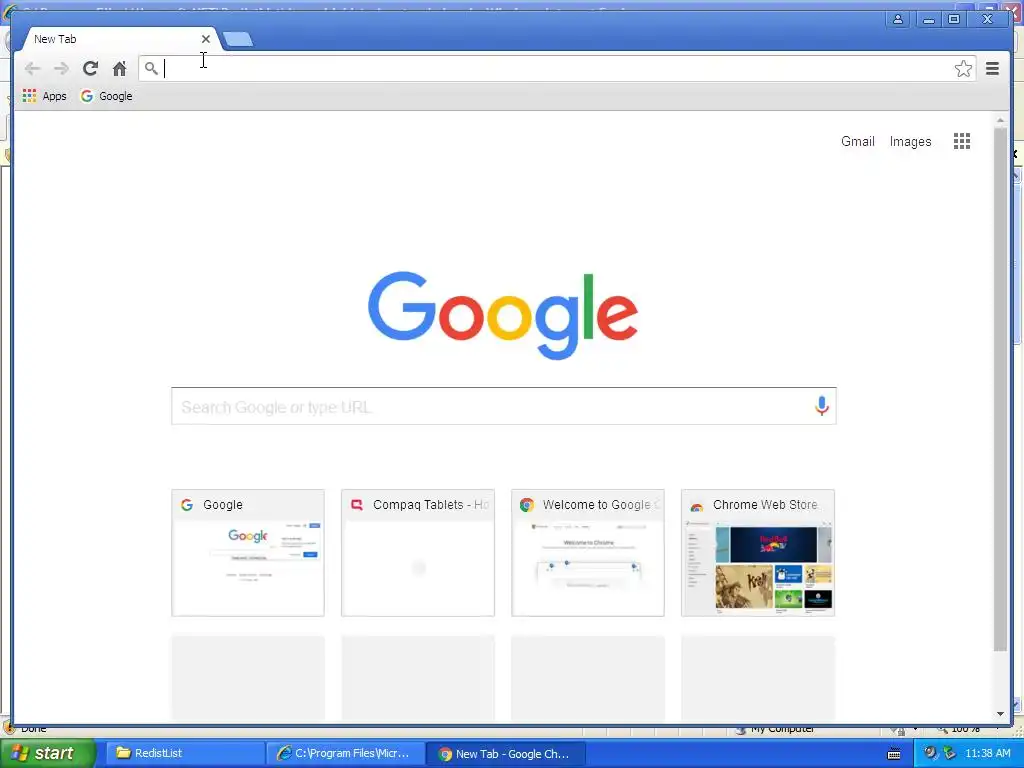Focus the address bar field
Screen dimensions: 1024x768
557,69
